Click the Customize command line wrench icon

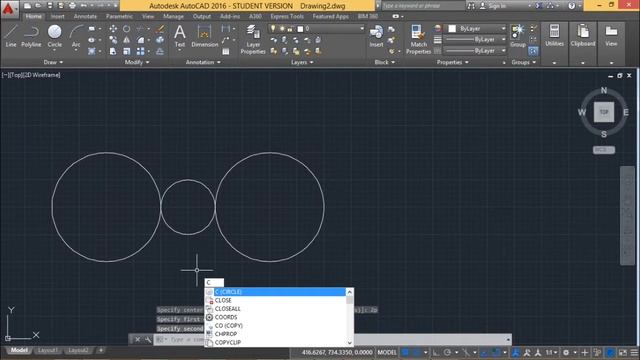point(148,339)
